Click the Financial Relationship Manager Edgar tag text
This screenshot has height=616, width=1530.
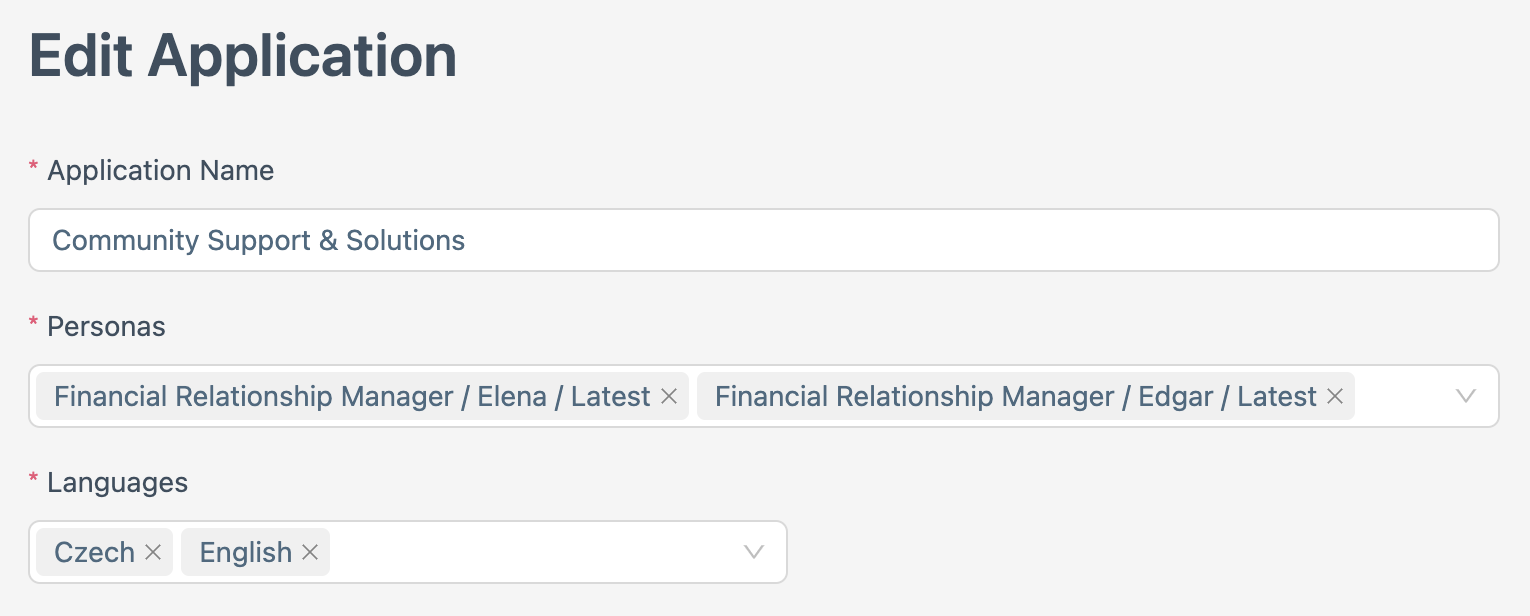[x=1015, y=397]
